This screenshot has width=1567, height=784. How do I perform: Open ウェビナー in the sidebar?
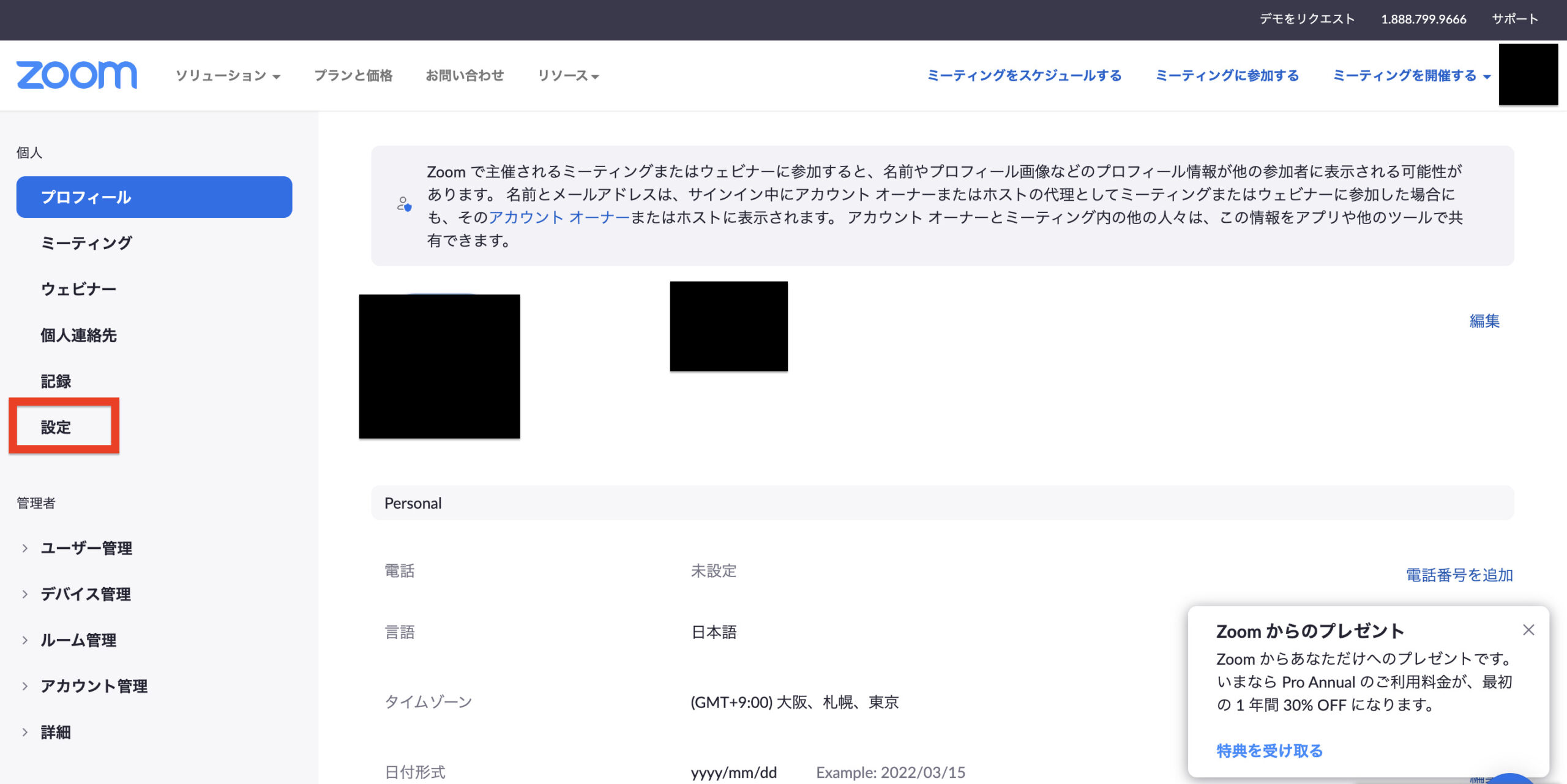pos(78,289)
